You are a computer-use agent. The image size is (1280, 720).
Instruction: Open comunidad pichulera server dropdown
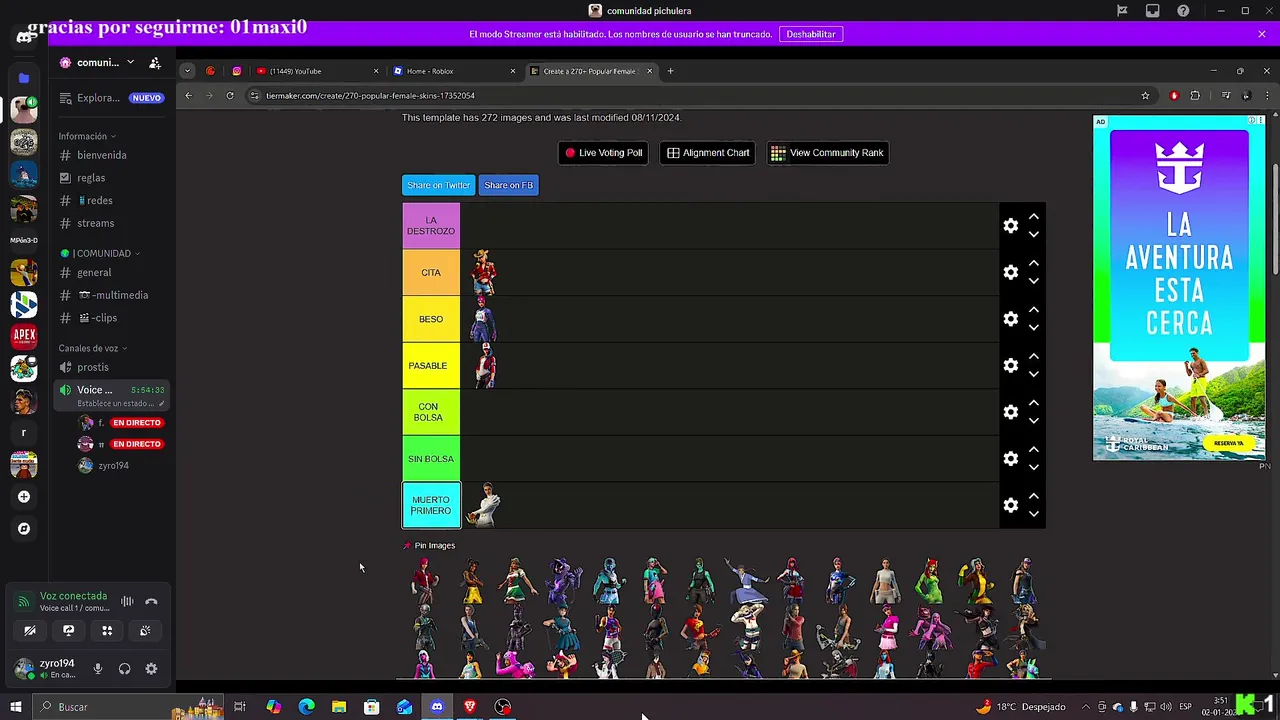tap(98, 62)
